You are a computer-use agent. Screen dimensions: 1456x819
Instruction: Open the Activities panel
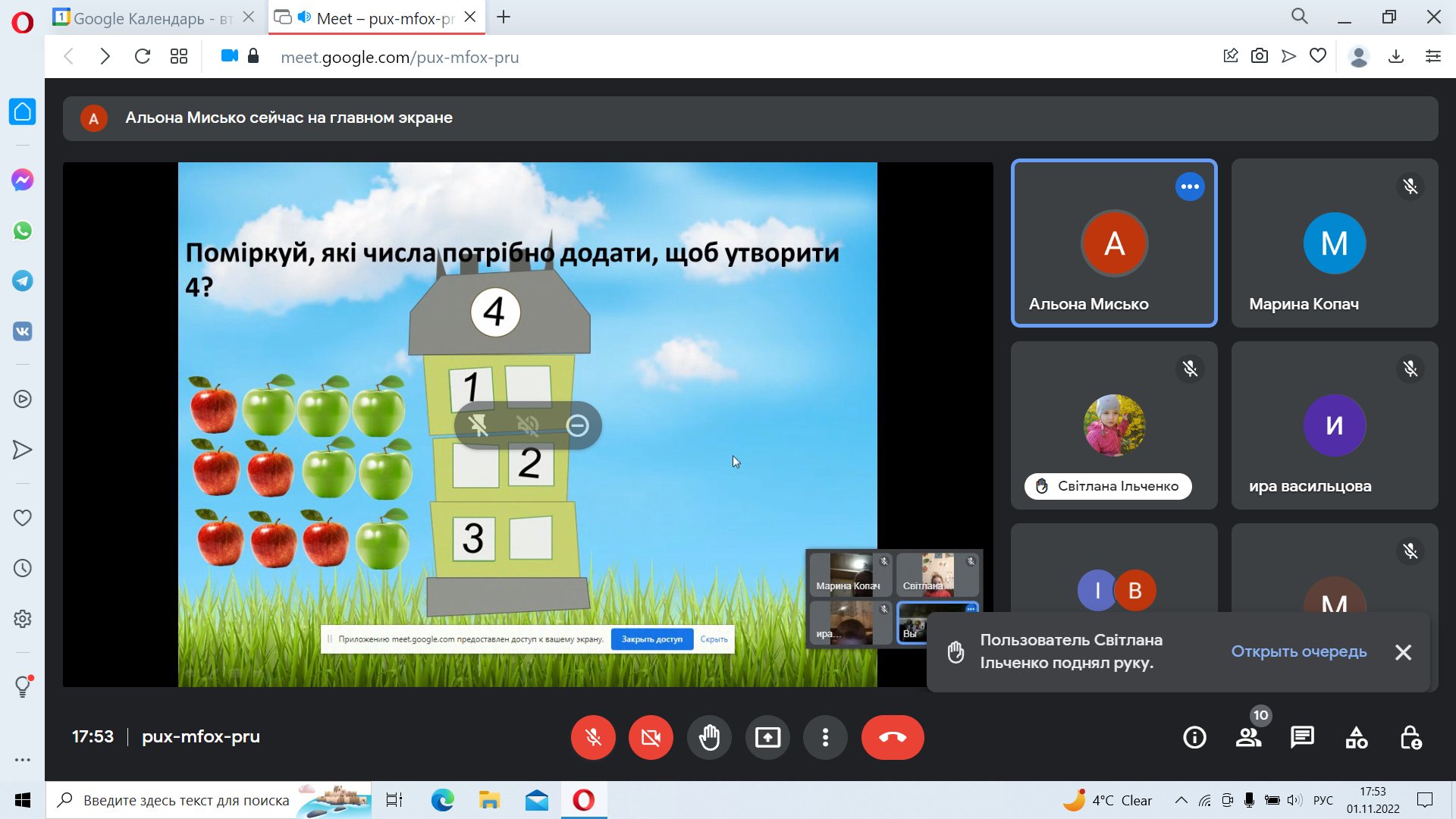1357,737
